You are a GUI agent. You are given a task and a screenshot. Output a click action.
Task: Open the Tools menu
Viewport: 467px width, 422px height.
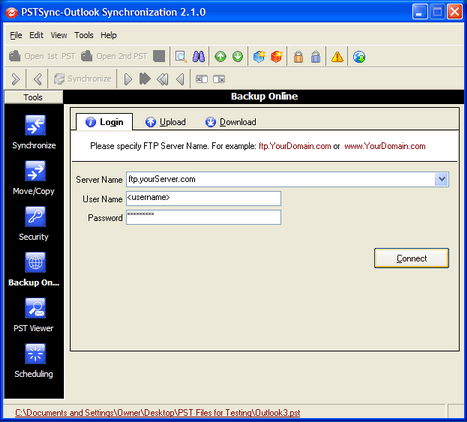(84, 35)
